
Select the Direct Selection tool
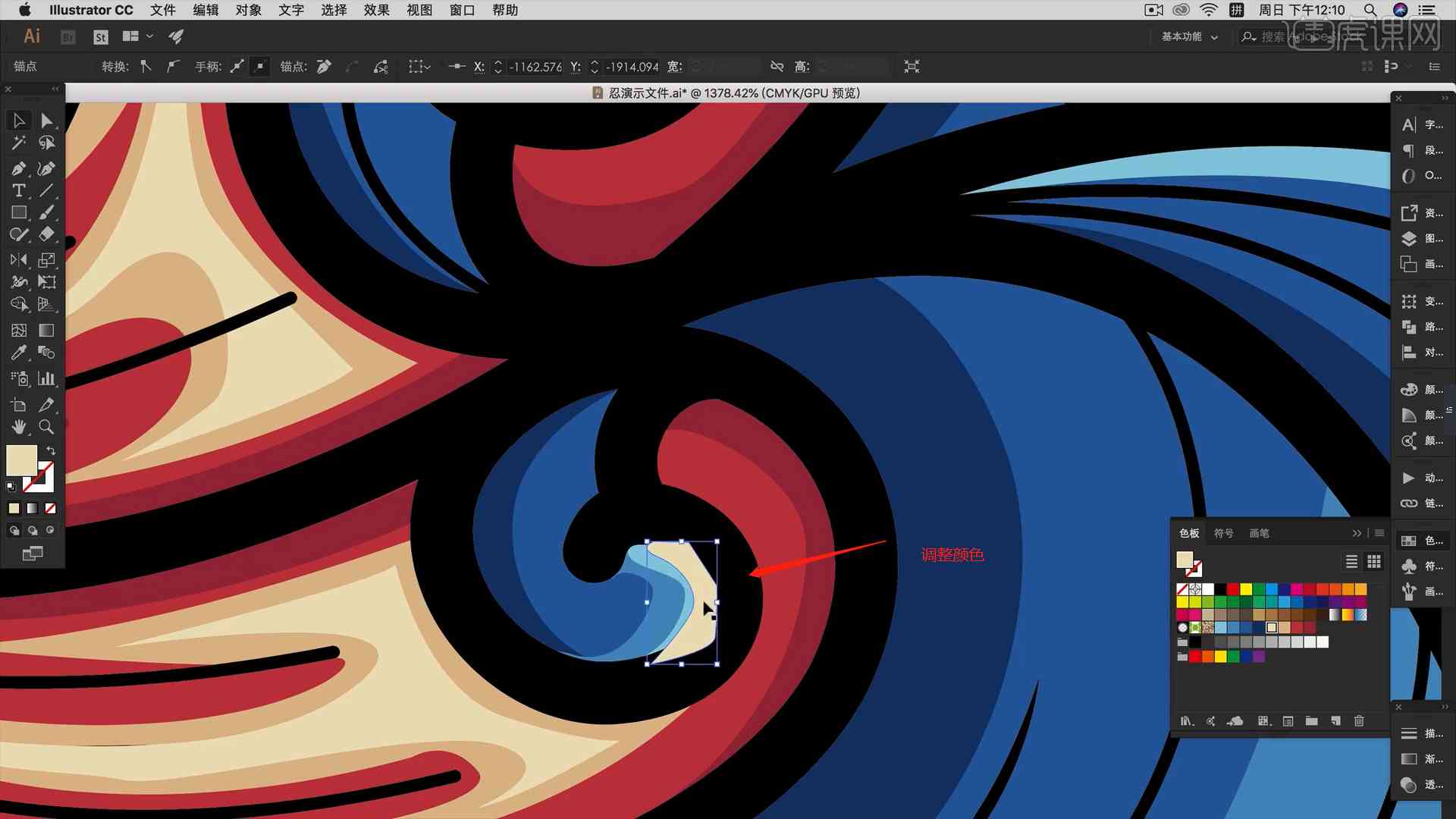[47, 120]
